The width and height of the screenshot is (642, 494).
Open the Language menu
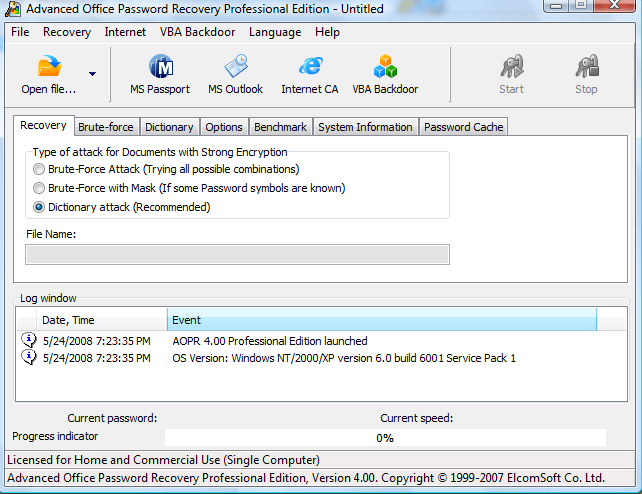(275, 32)
